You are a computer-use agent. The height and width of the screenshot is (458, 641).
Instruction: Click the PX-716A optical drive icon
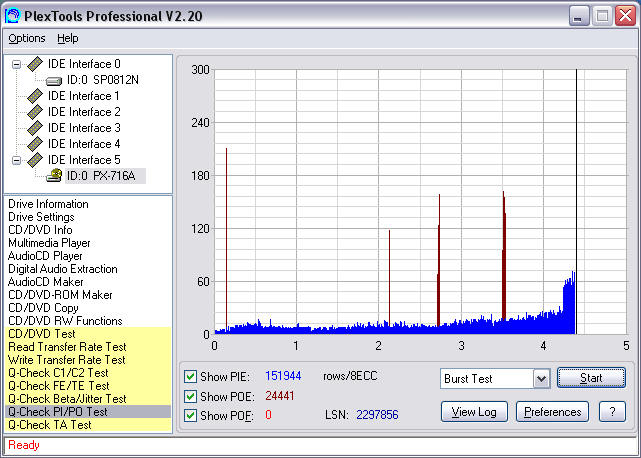54,175
